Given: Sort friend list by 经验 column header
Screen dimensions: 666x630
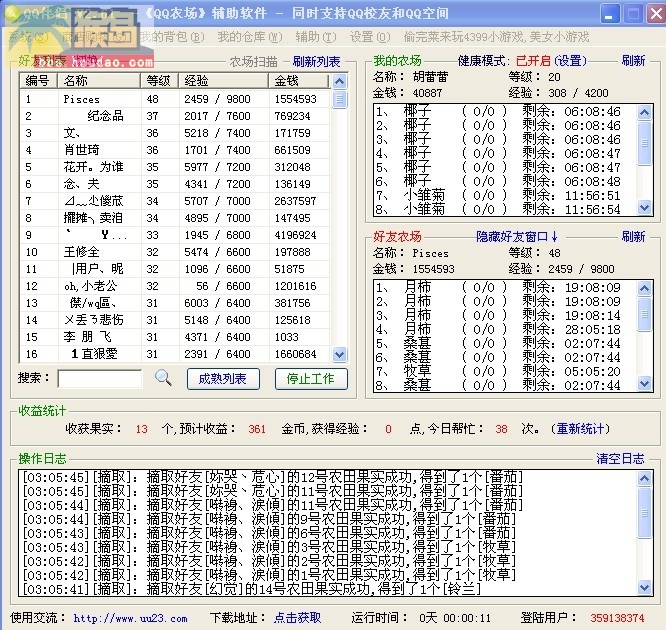Looking at the screenshot, I should point(223,80).
